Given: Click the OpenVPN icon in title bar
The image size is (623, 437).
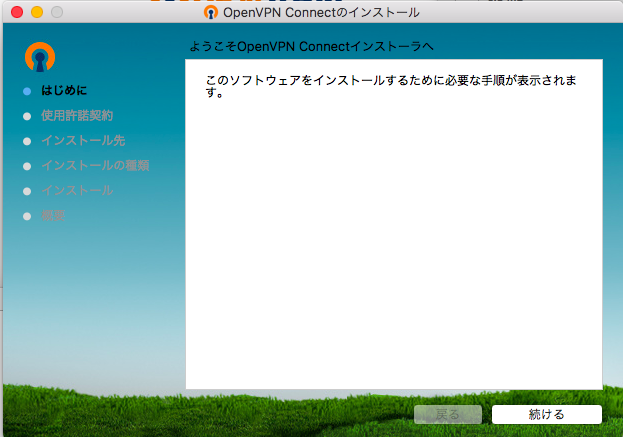Looking at the screenshot, I should pos(211,12).
